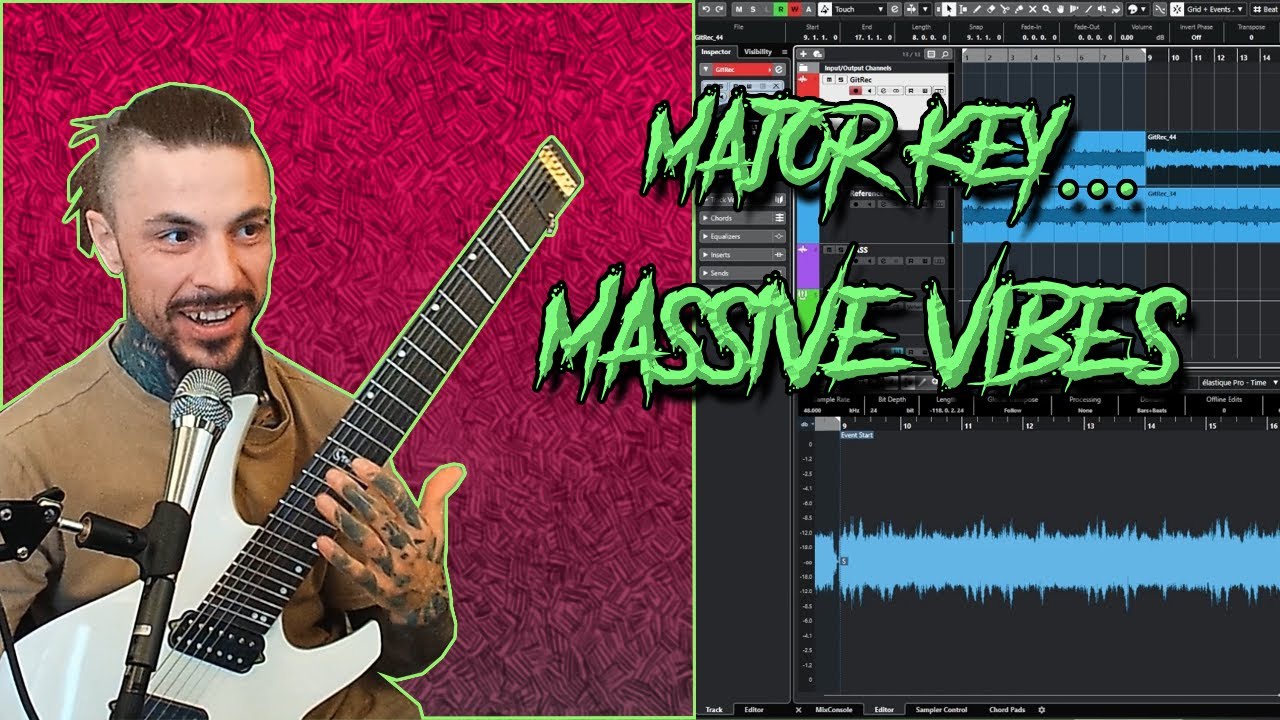This screenshot has width=1280, height=720.
Task: Click the Inspector panel menu icon
Action: [x=784, y=52]
